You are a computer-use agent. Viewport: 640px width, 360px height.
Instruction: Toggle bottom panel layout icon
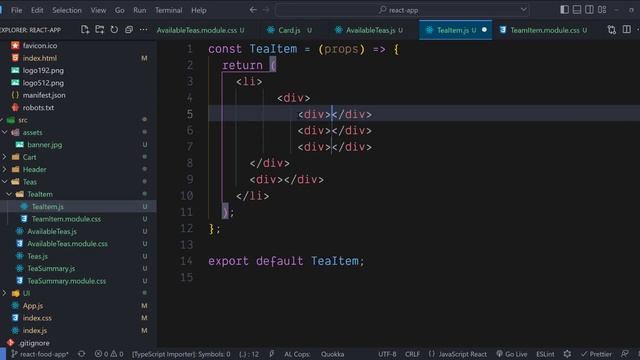tap(577, 10)
